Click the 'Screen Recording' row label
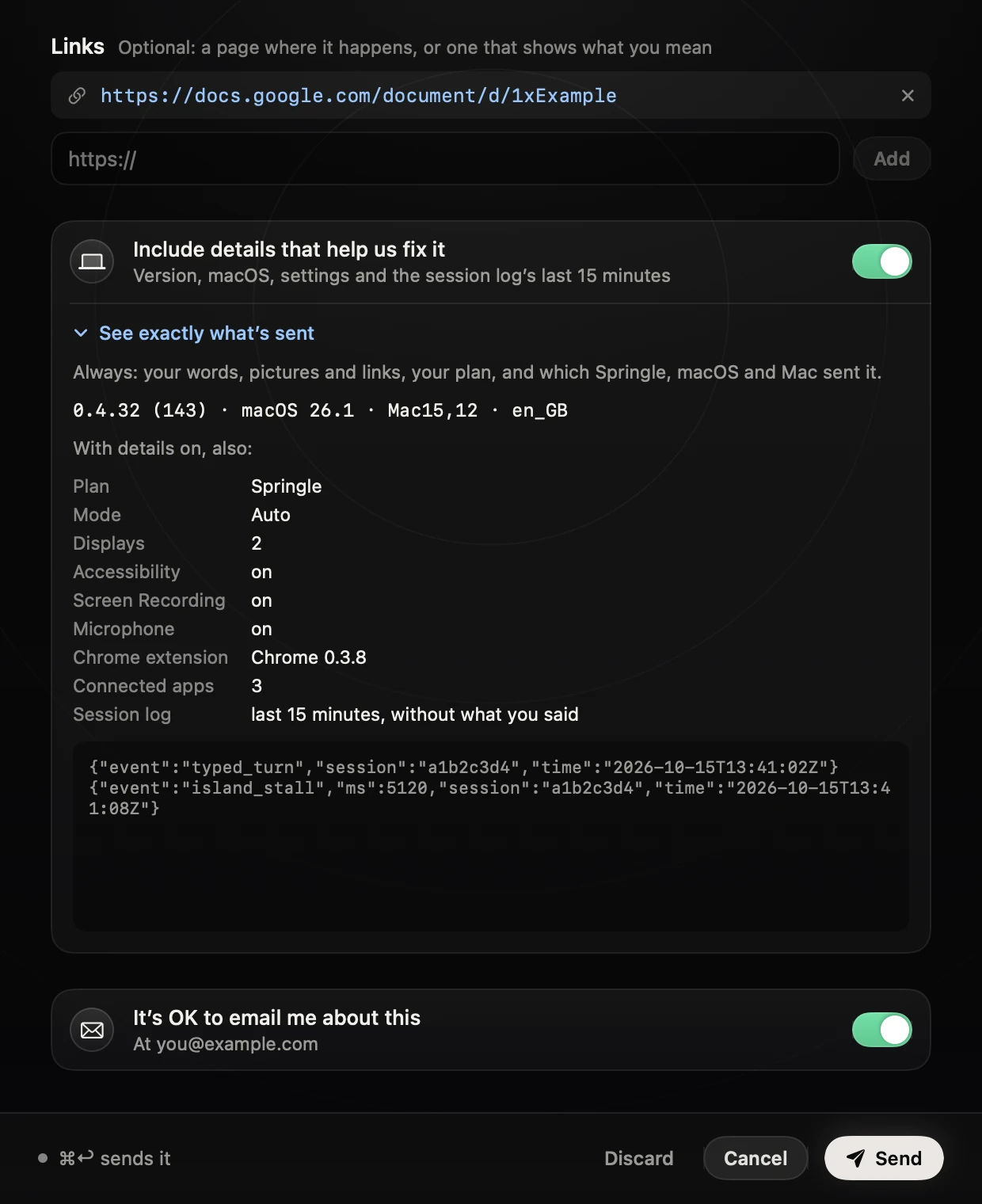982x1204 pixels. 149,600
